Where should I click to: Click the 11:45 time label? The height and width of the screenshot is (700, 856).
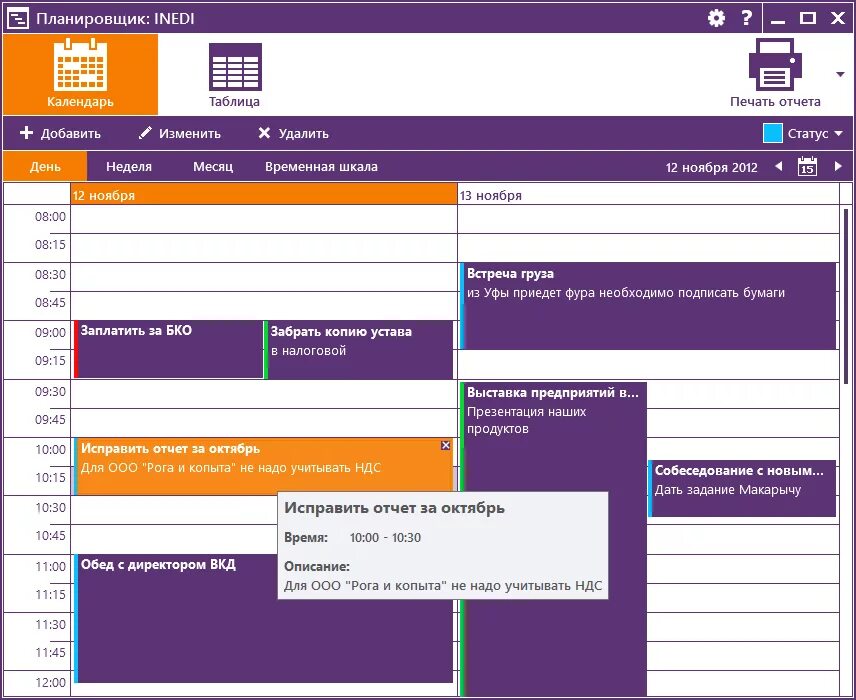pos(50,652)
